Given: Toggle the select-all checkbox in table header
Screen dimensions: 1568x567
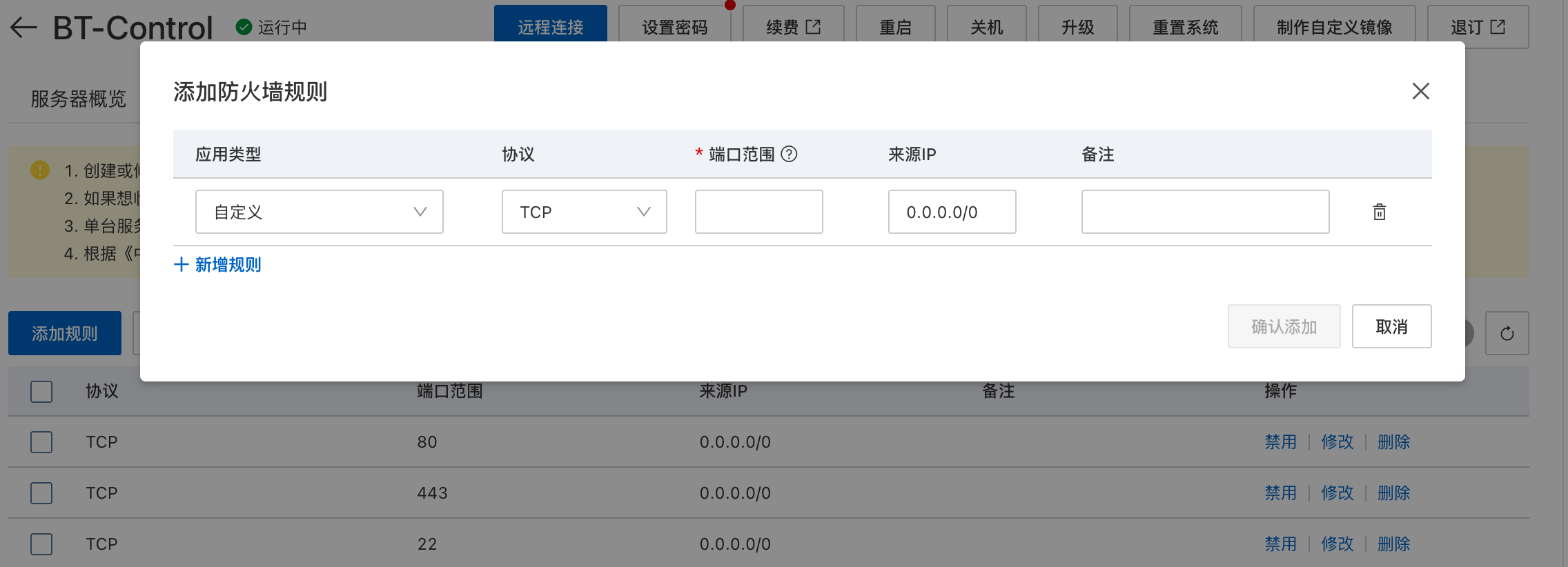Looking at the screenshot, I should coord(41,391).
